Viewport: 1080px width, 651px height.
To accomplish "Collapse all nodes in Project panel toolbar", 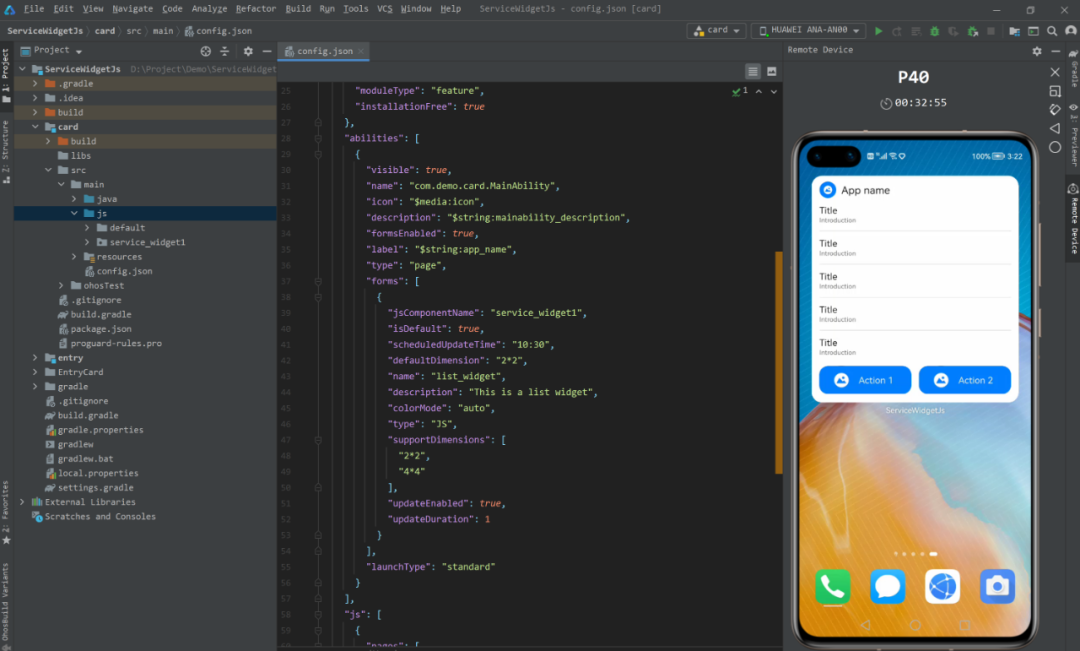I will pyautogui.click(x=223, y=51).
